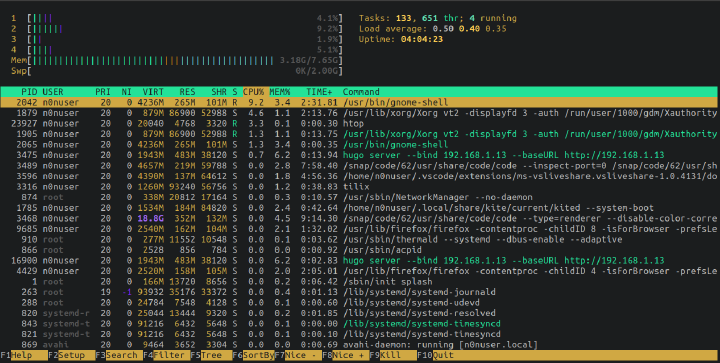Sort by the PRI column header
The height and width of the screenshot is (363, 720).
[x=103, y=92]
